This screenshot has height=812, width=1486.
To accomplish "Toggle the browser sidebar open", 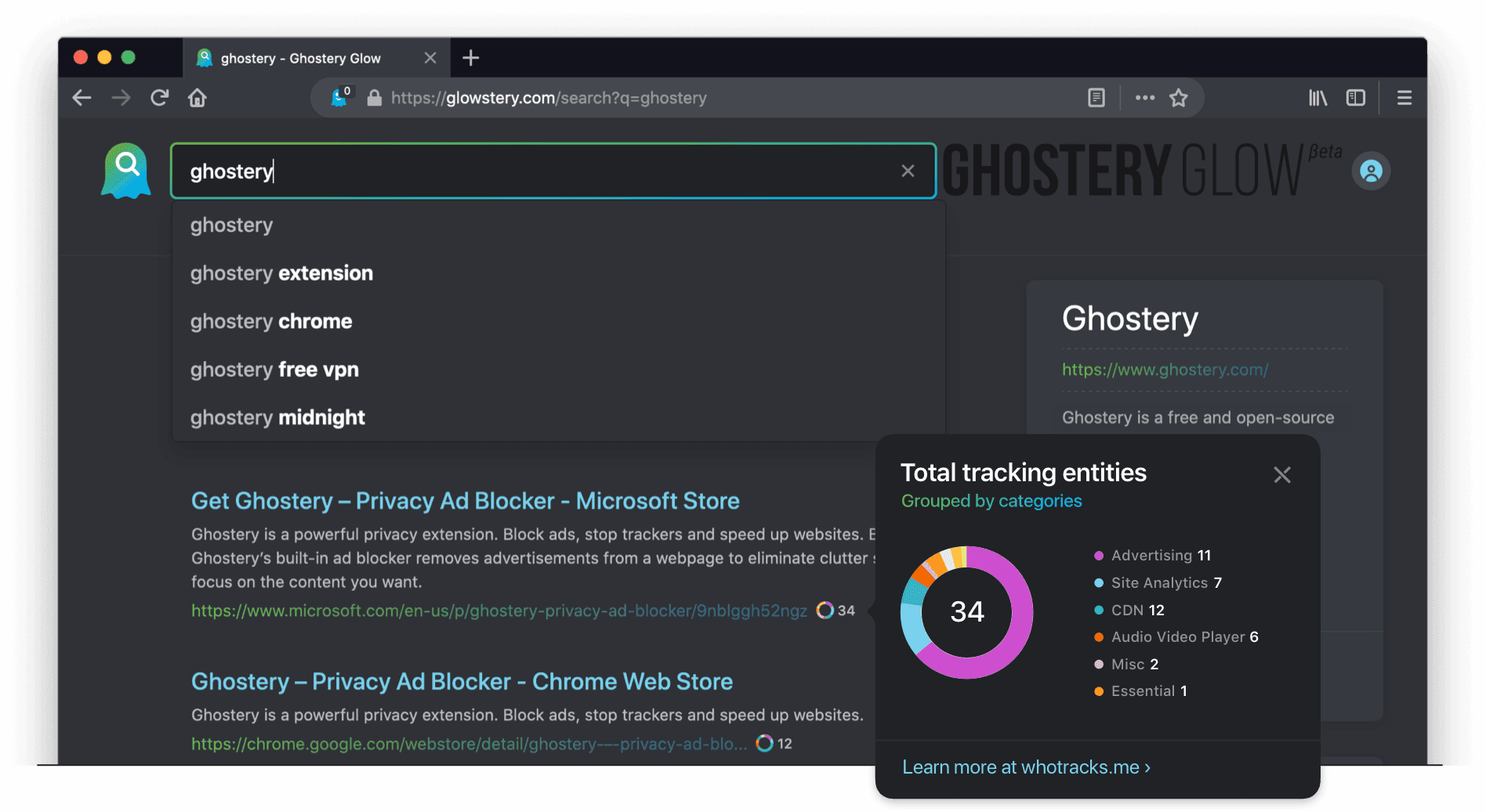I will (1356, 97).
